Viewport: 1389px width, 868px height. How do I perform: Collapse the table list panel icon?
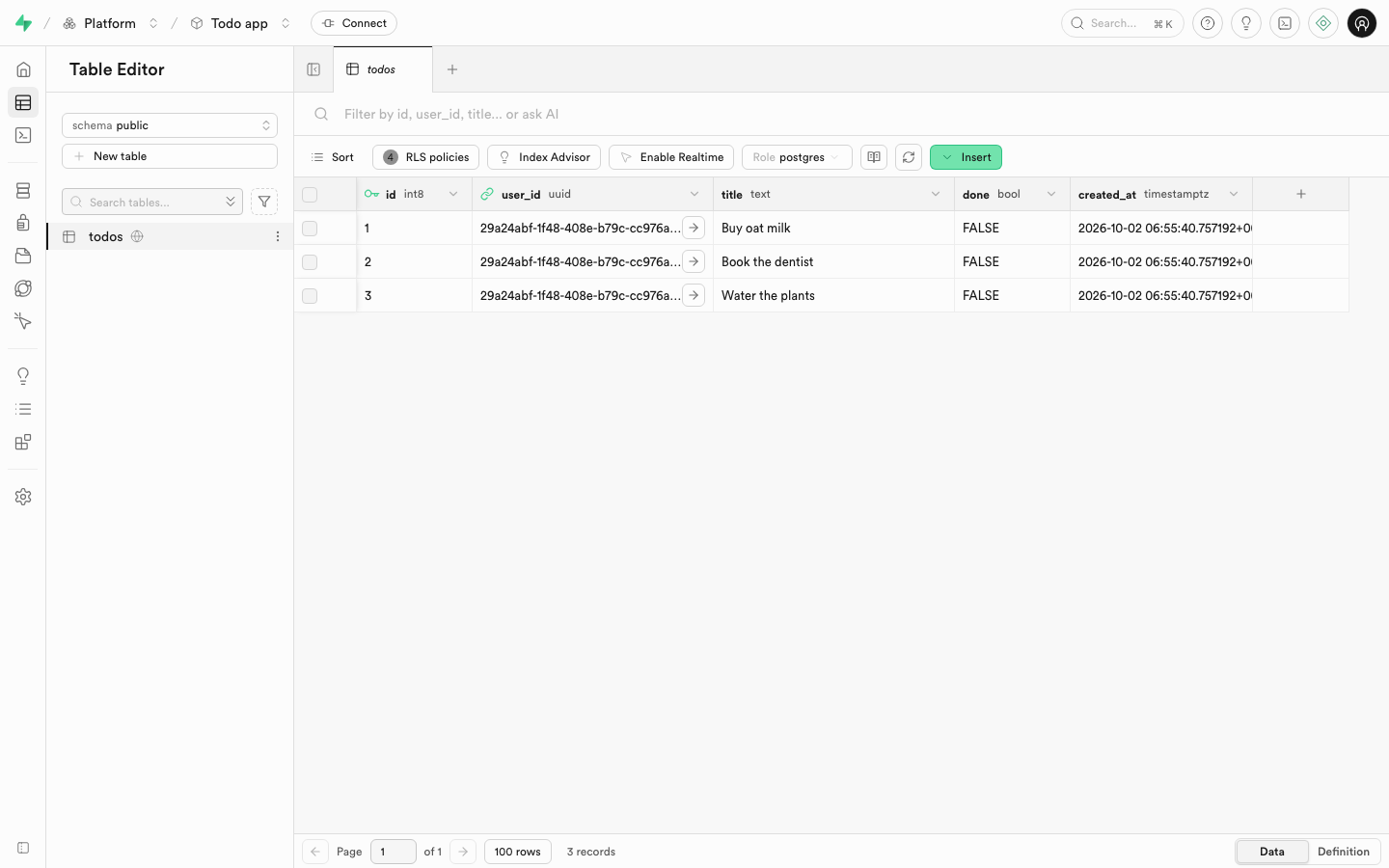pos(313,69)
